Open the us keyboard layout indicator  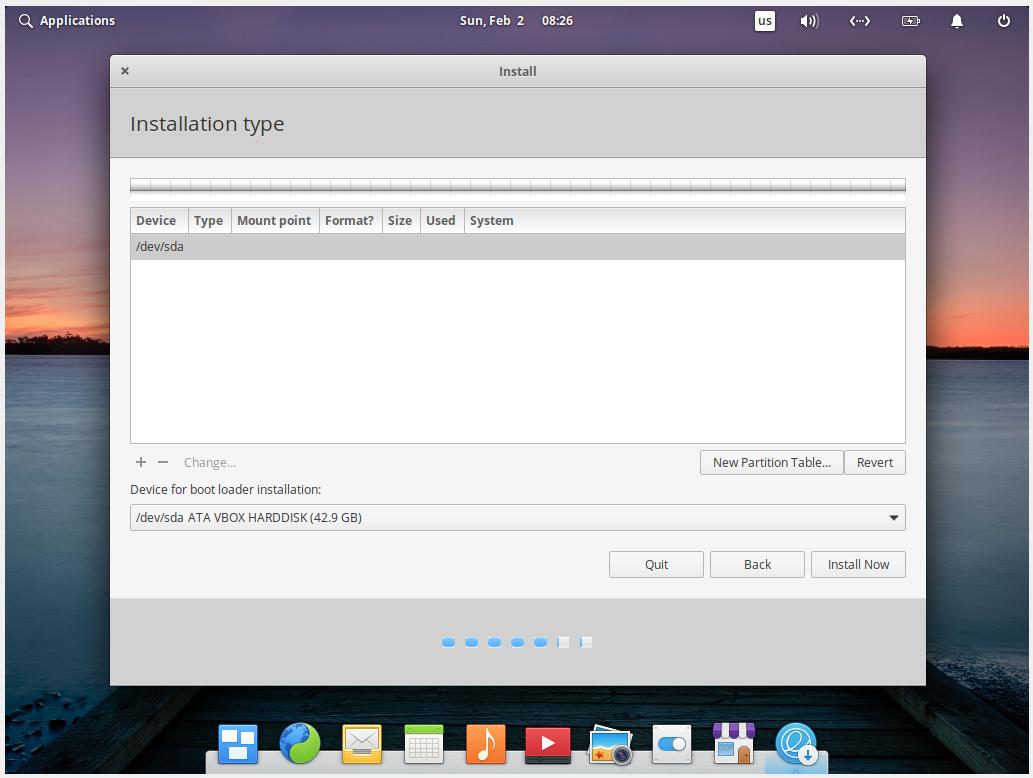pyautogui.click(x=764, y=20)
